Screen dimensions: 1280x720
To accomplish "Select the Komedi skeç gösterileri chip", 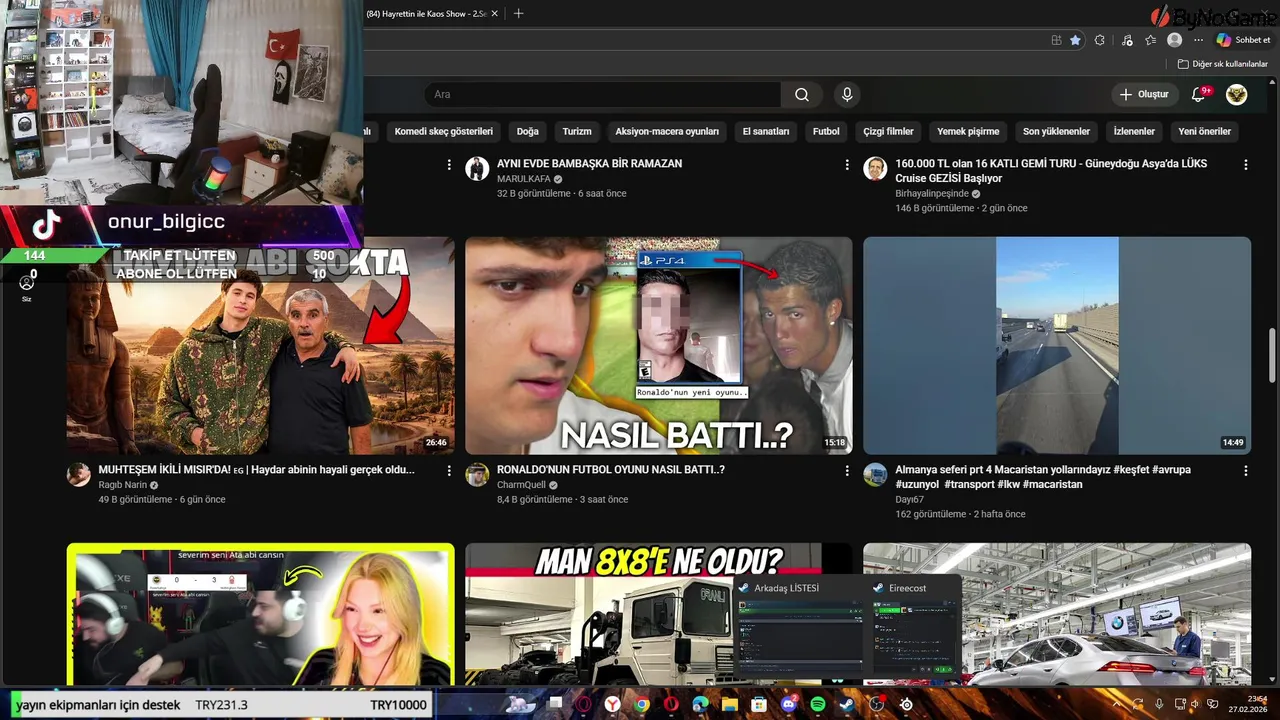I will pos(444,131).
